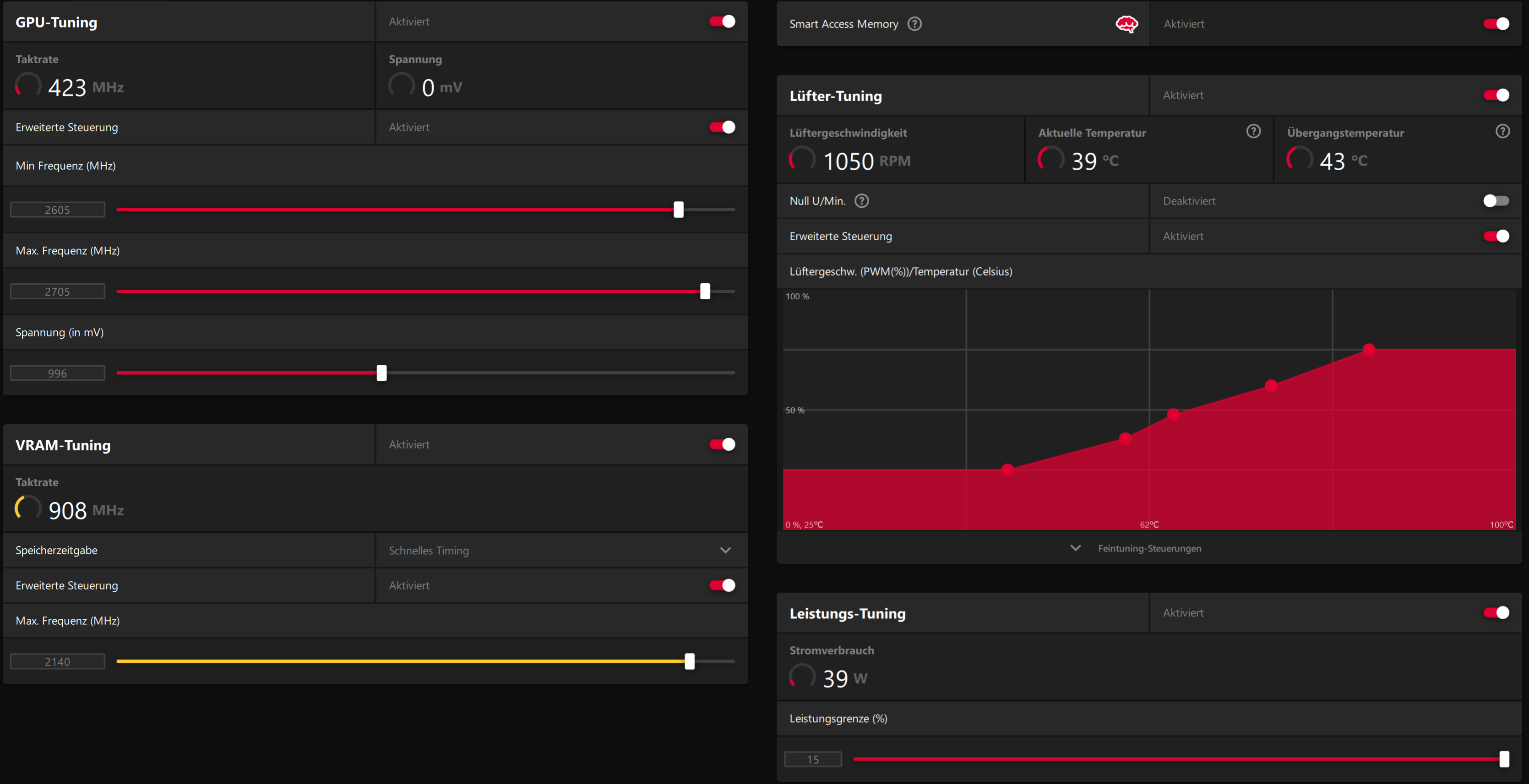This screenshot has height=784, width=1529.
Task: Click the Feintuning-Steuerungen chevron icon
Action: pyautogui.click(x=1076, y=548)
